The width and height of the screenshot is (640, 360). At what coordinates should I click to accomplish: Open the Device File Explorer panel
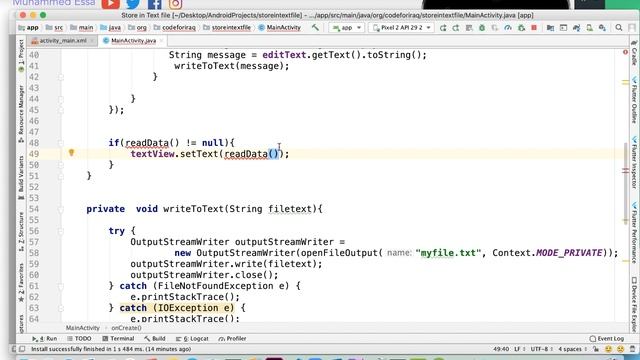tap(634, 304)
